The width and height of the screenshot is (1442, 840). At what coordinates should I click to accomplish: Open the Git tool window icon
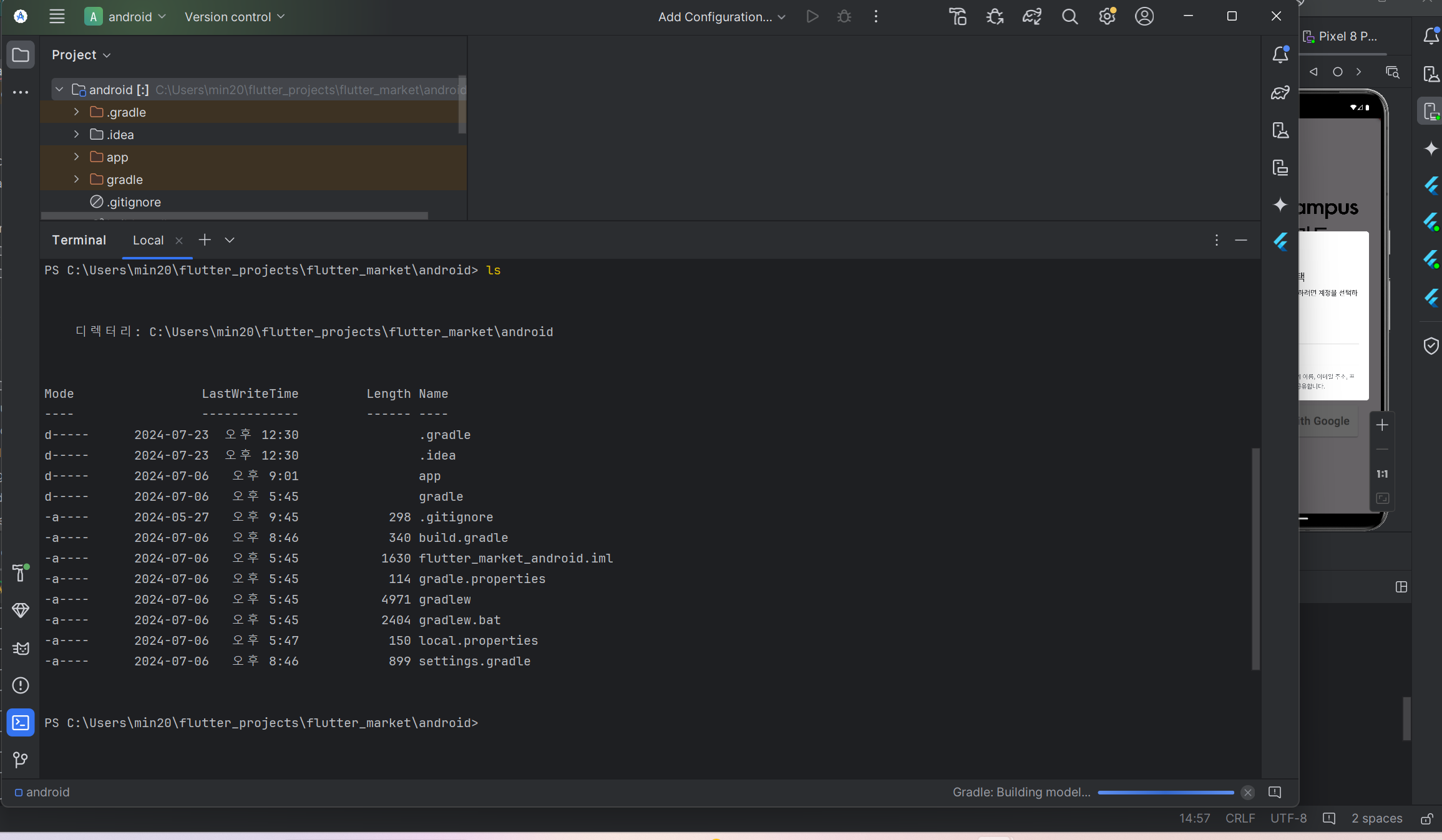coord(21,760)
